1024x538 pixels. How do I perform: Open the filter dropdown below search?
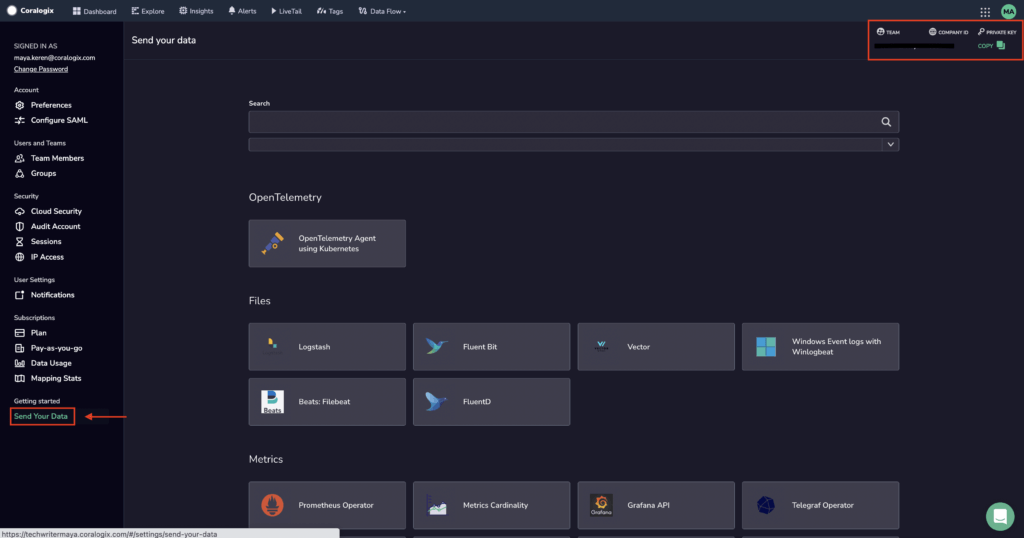pyautogui.click(x=573, y=144)
